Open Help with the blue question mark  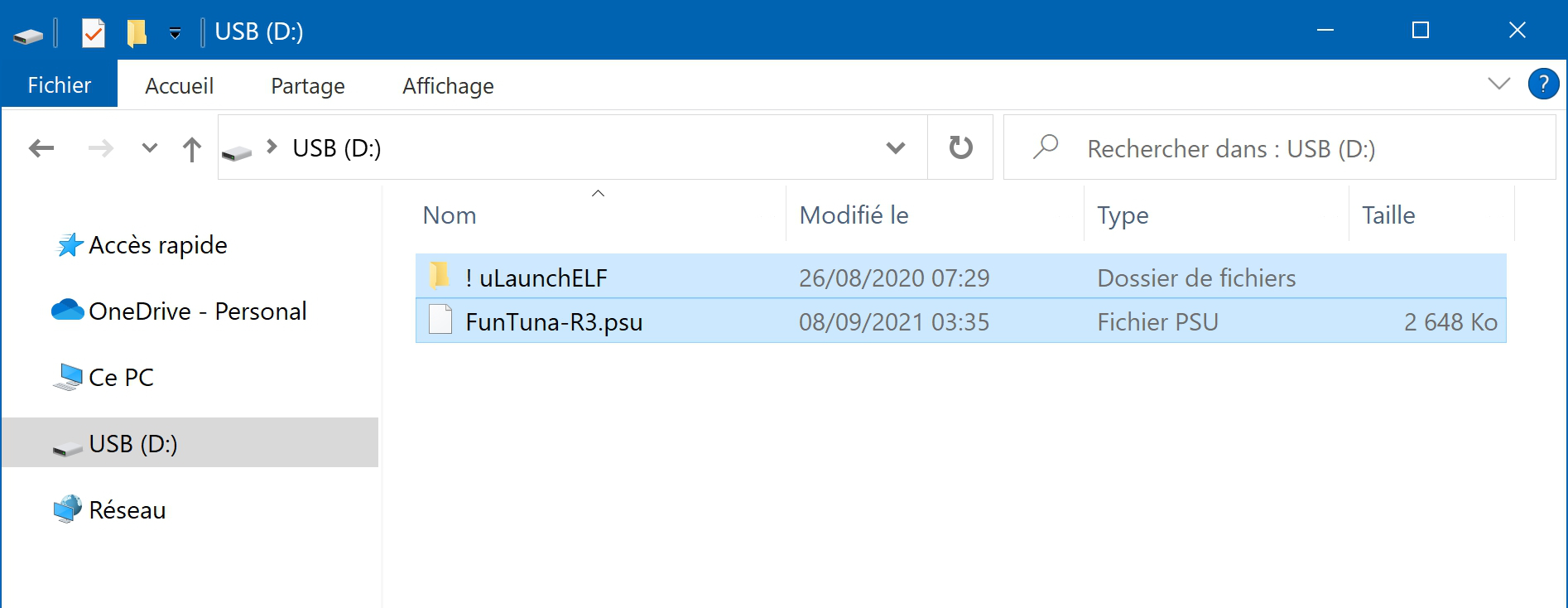[1543, 84]
